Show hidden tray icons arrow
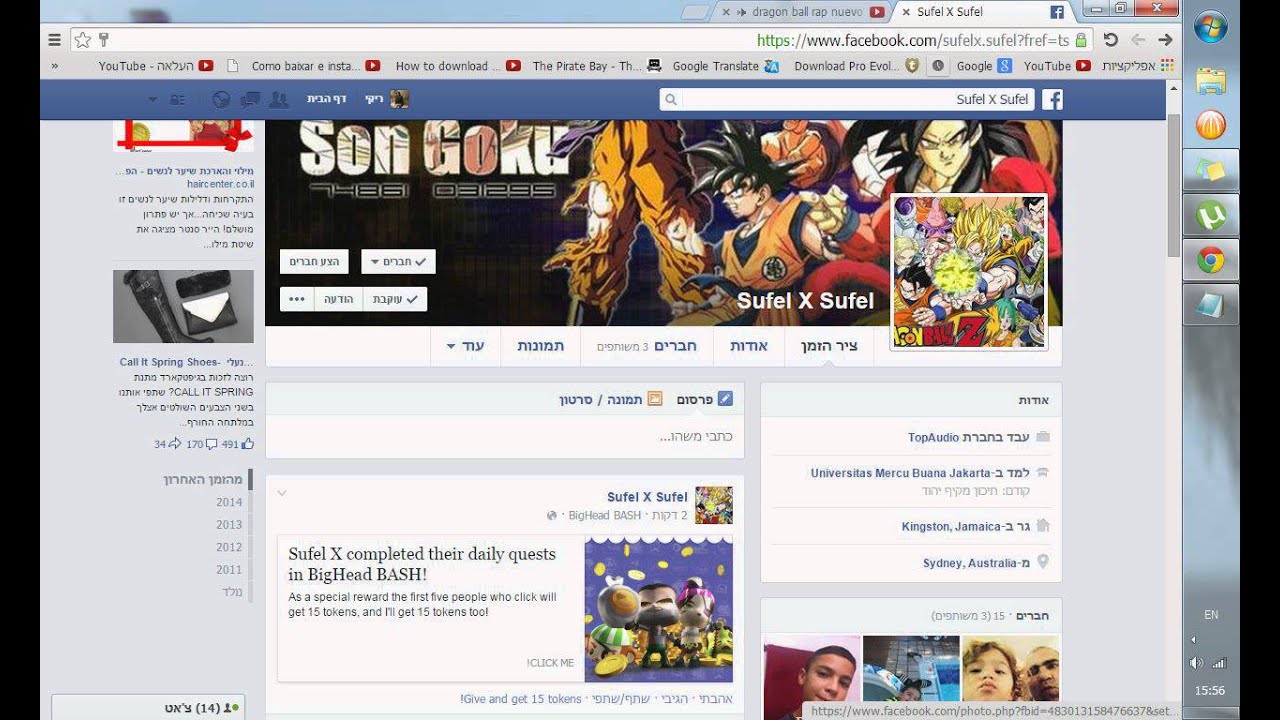The height and width of the screenshot is (720, 1280). point(1193,639)
